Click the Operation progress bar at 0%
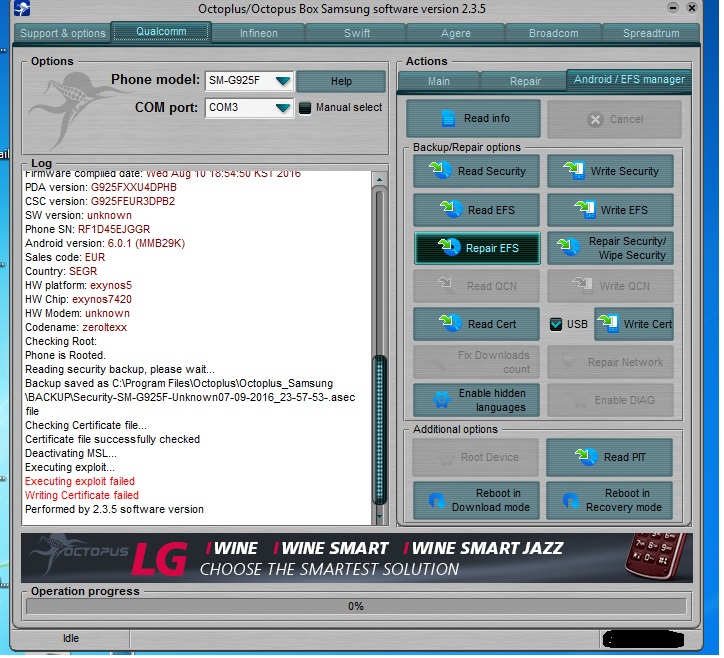 pyautogui.click(x=356, y=606)
